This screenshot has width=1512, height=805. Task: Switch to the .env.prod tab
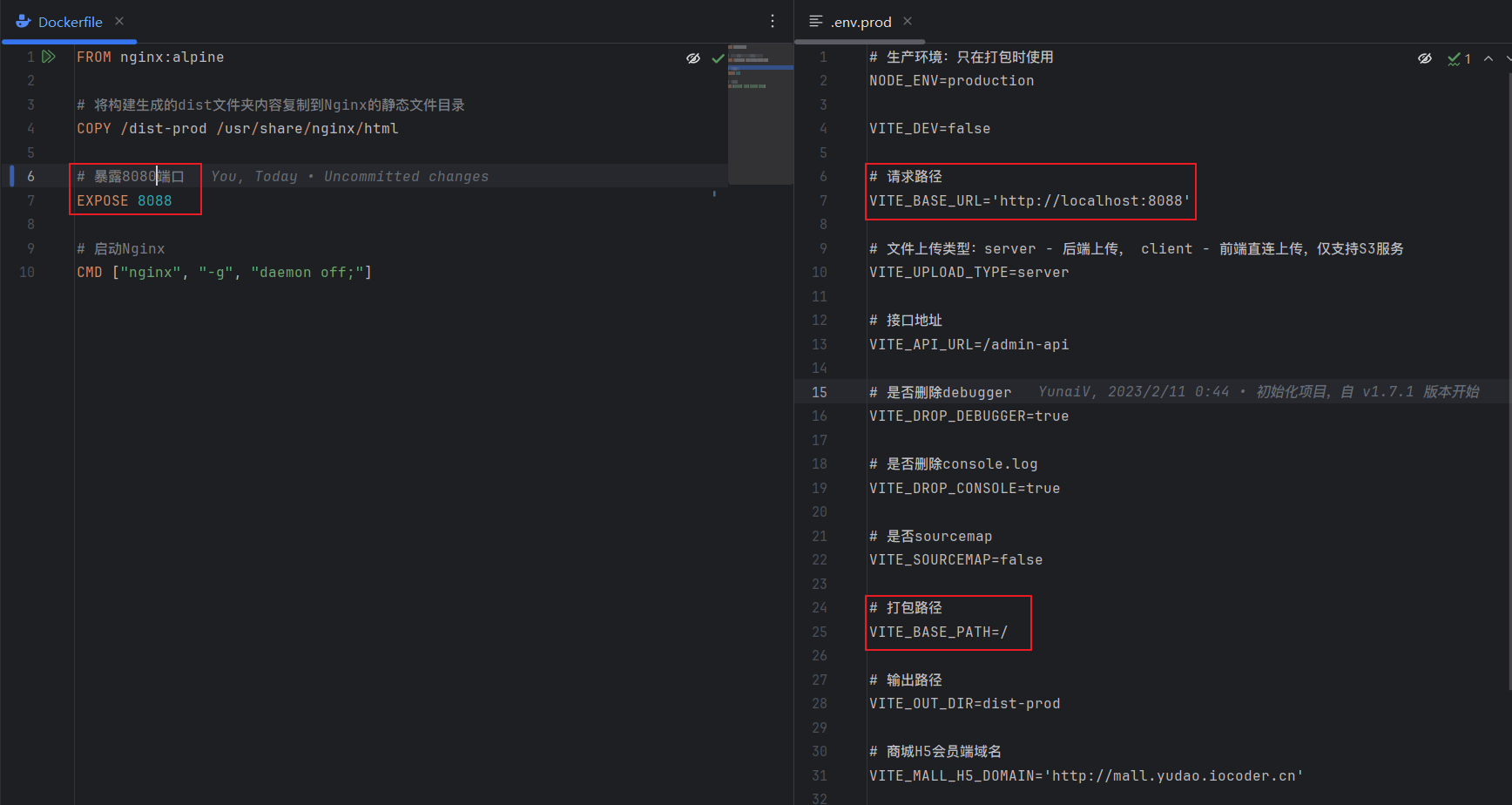point(861,22)
